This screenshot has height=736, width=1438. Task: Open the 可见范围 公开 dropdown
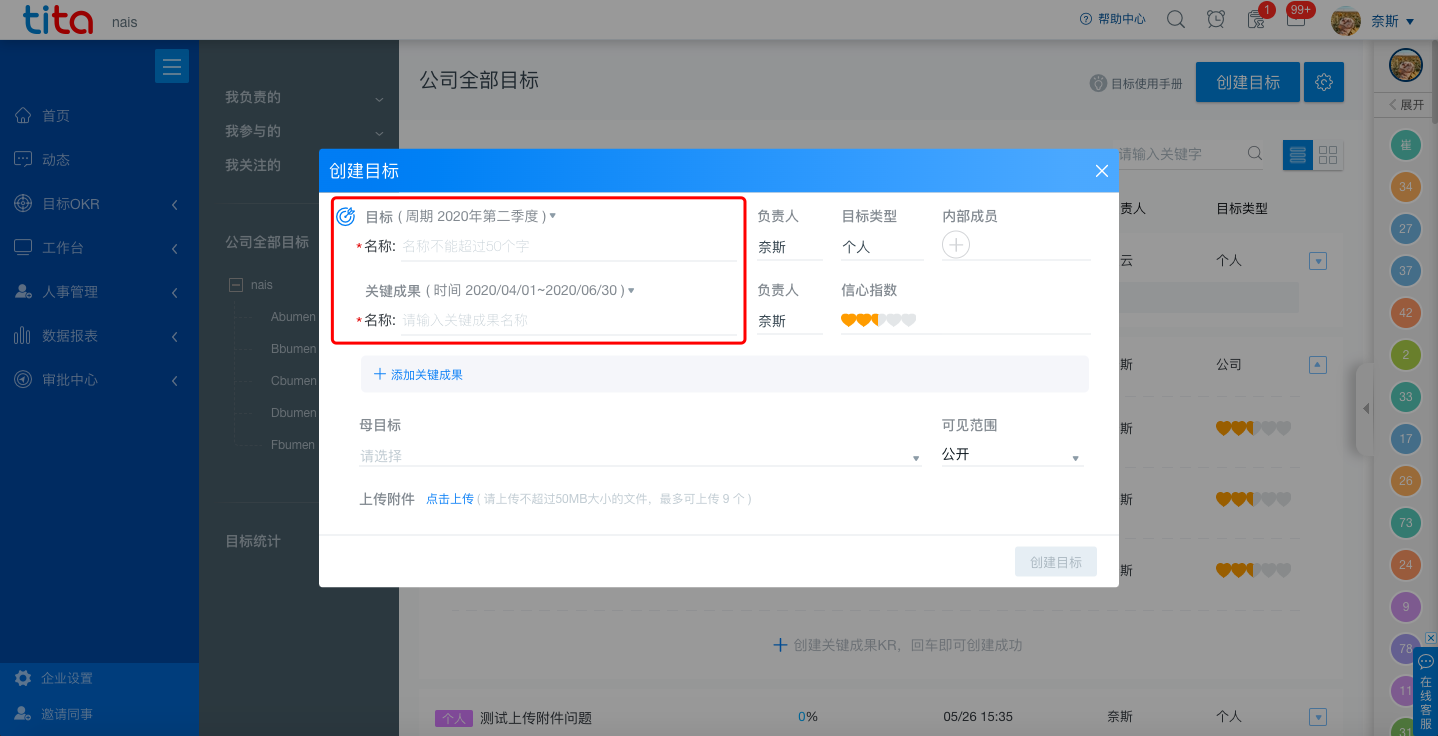tap(1012, 455)
